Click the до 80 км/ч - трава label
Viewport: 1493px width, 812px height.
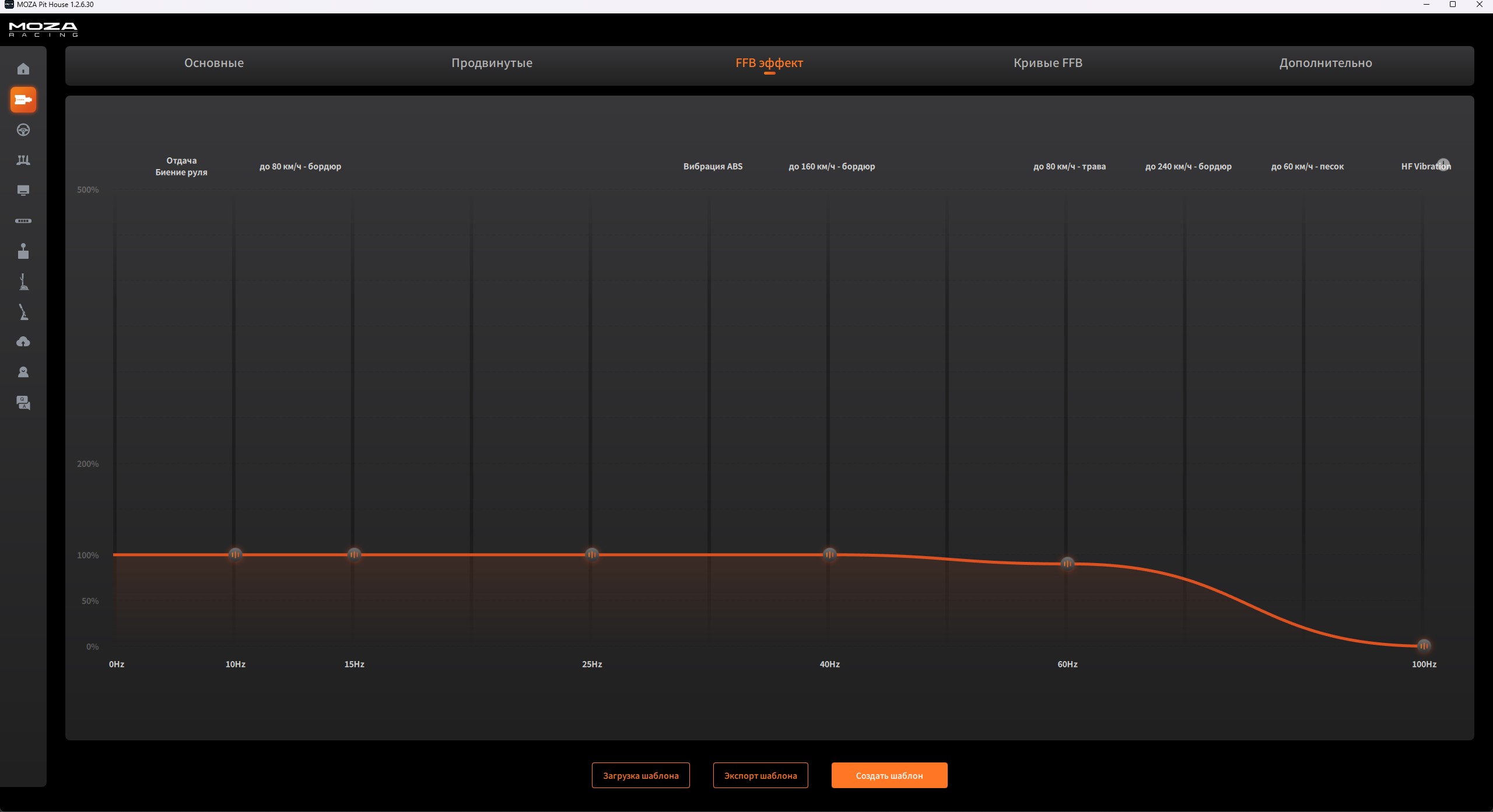[x=1070, y=167]
